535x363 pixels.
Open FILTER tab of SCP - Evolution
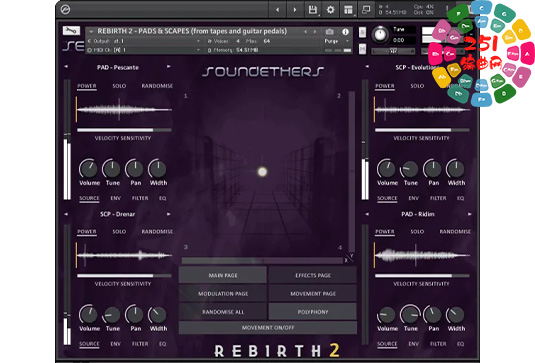coord(438,198)
